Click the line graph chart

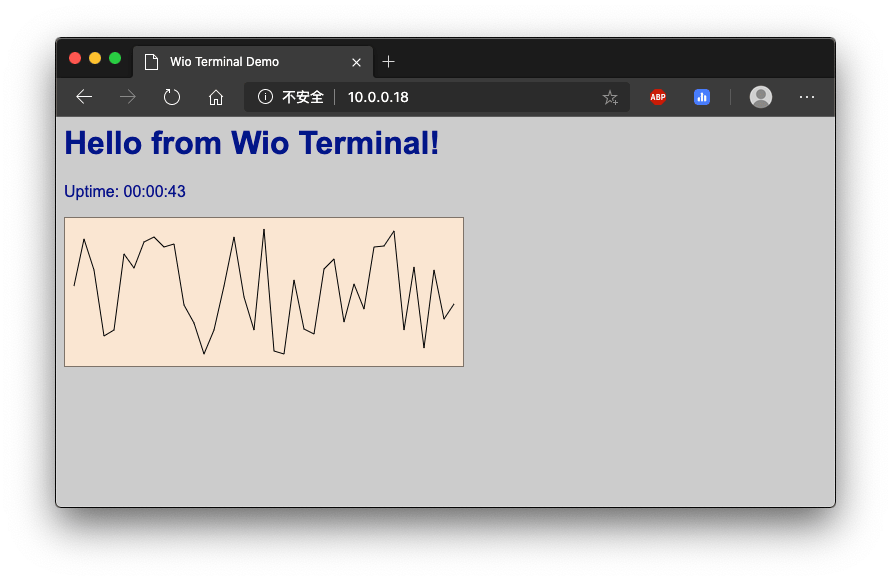[264, 292]
